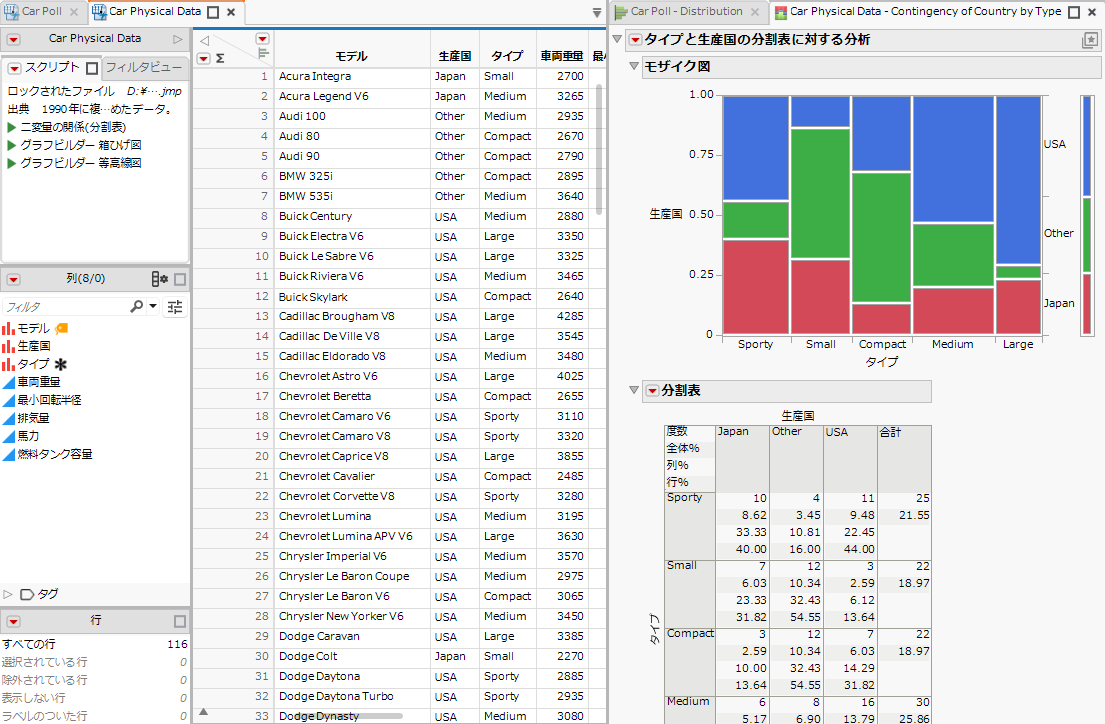
Task: Open the 行 panel red triangle menu
Action: pyautogui.click(x=13, y=621)
